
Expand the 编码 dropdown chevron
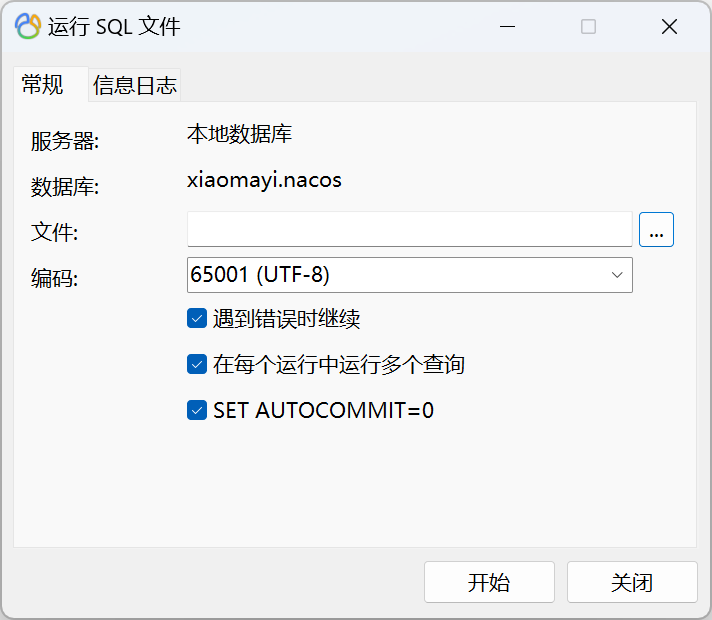click(x=617, y=275)
